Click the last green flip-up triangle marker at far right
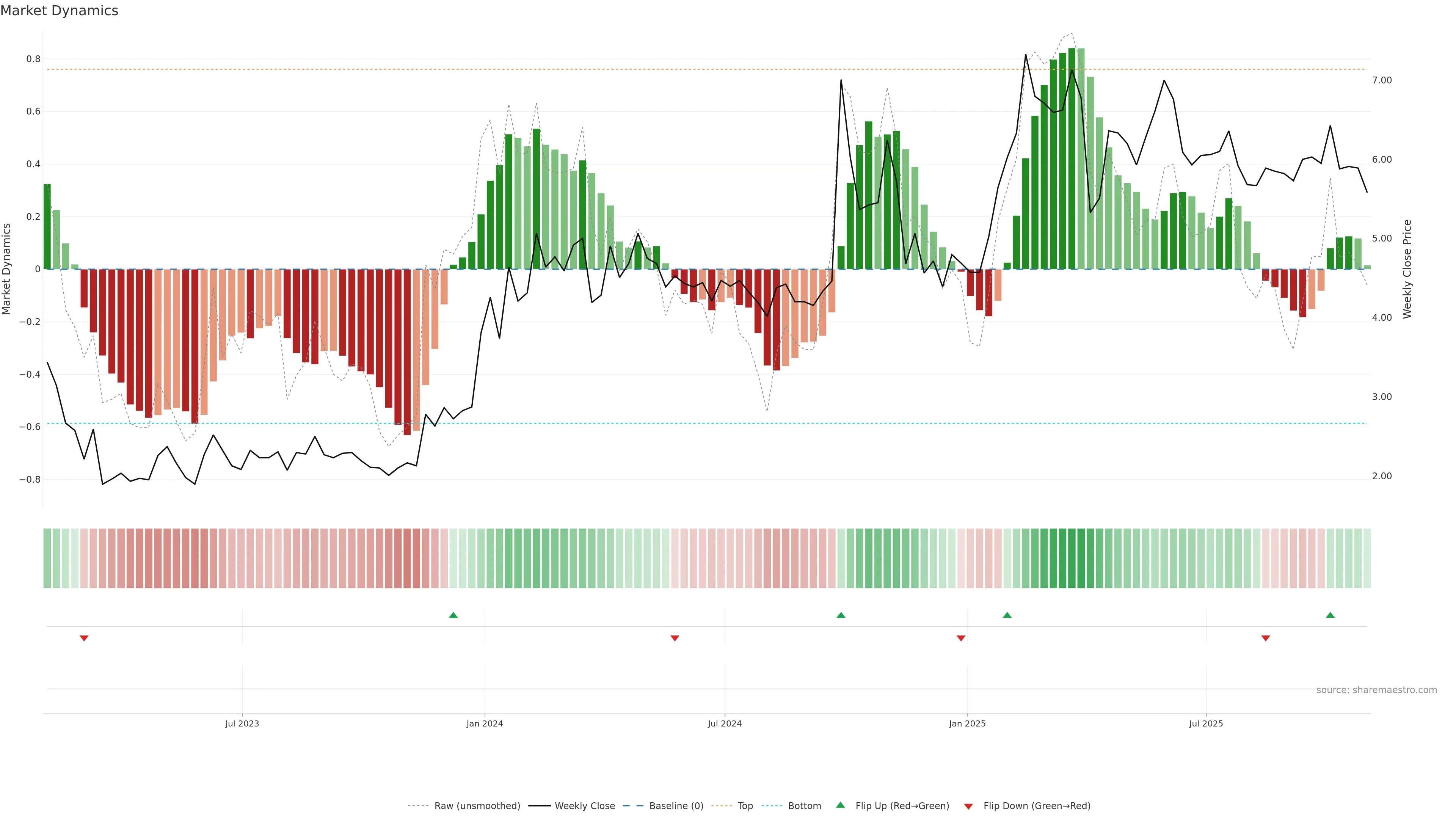Image resolution: width=1456 pixels, height=819 pixels. (x=1330, y=615)
